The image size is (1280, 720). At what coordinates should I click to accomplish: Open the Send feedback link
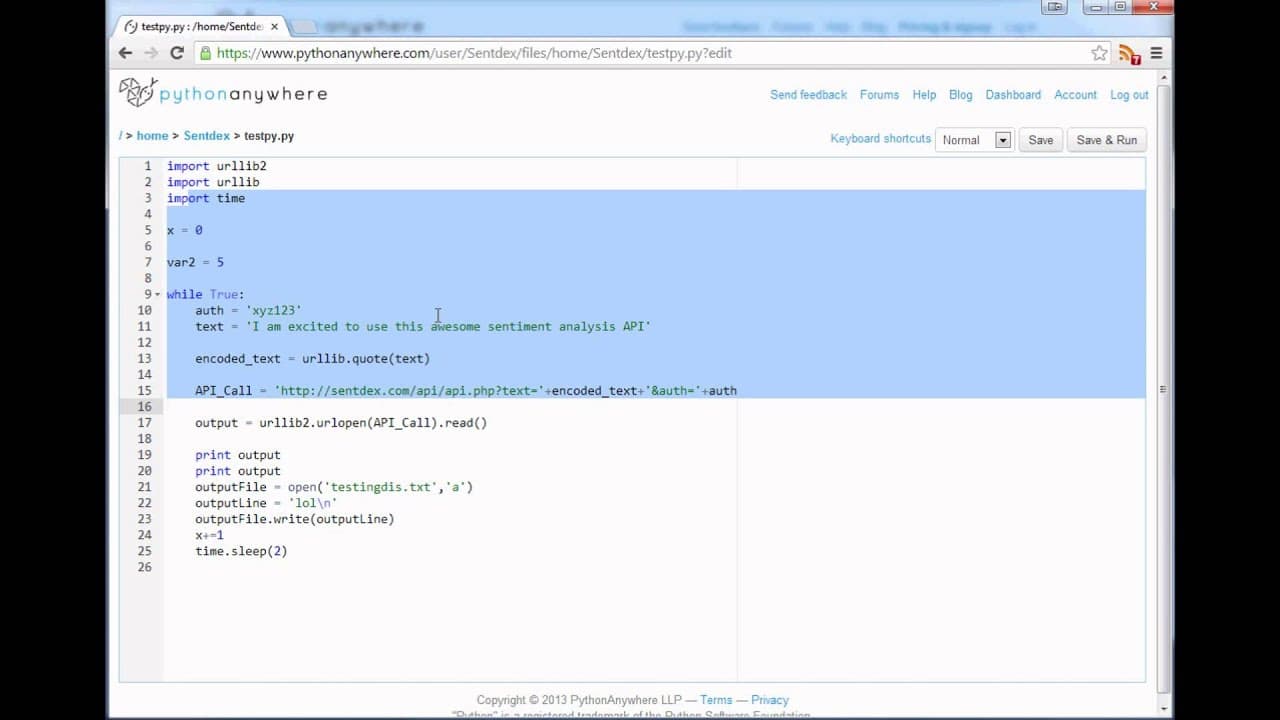(808, 94)
